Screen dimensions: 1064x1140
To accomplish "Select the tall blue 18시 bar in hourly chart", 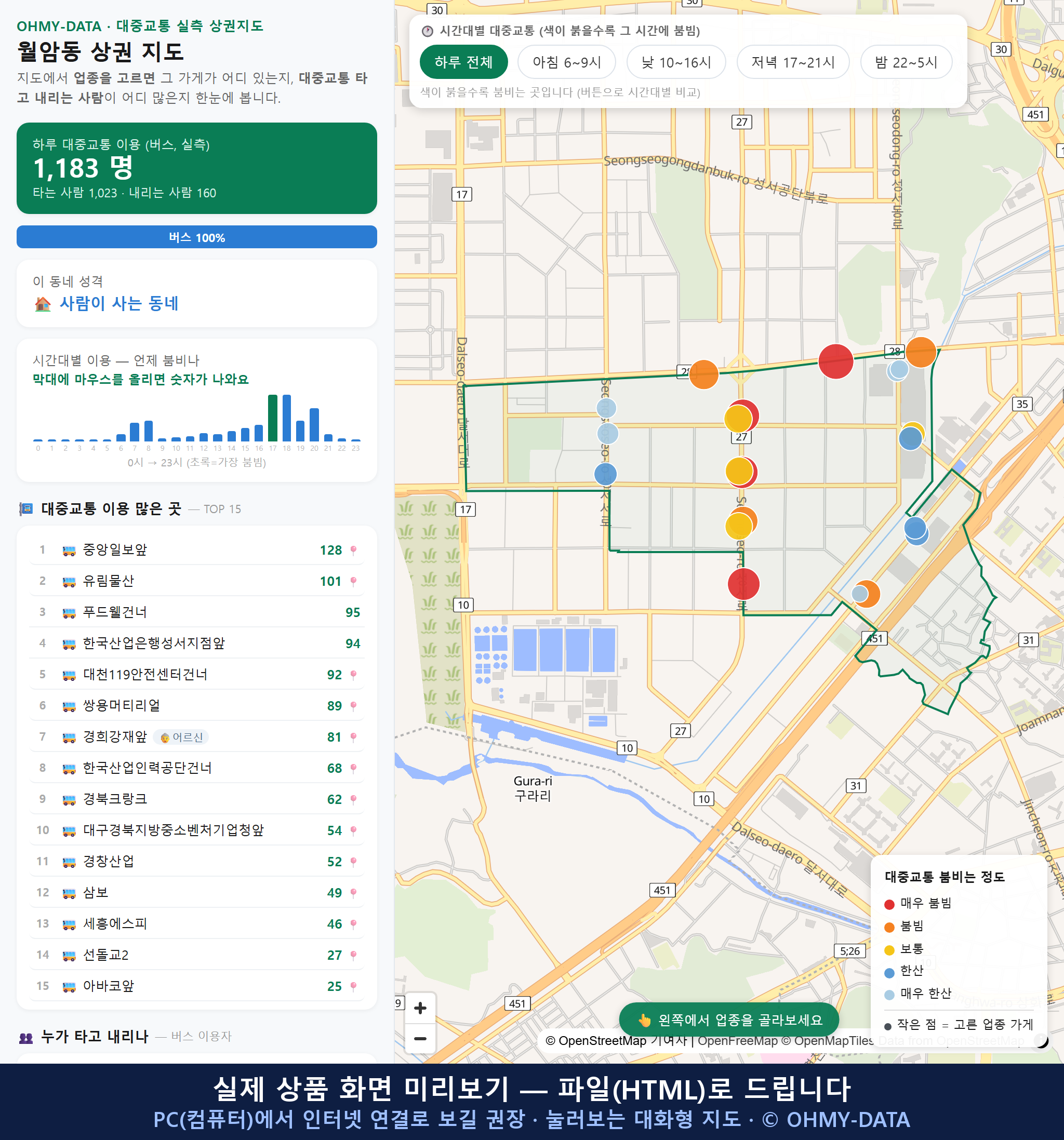I will (x=286, y=418).
